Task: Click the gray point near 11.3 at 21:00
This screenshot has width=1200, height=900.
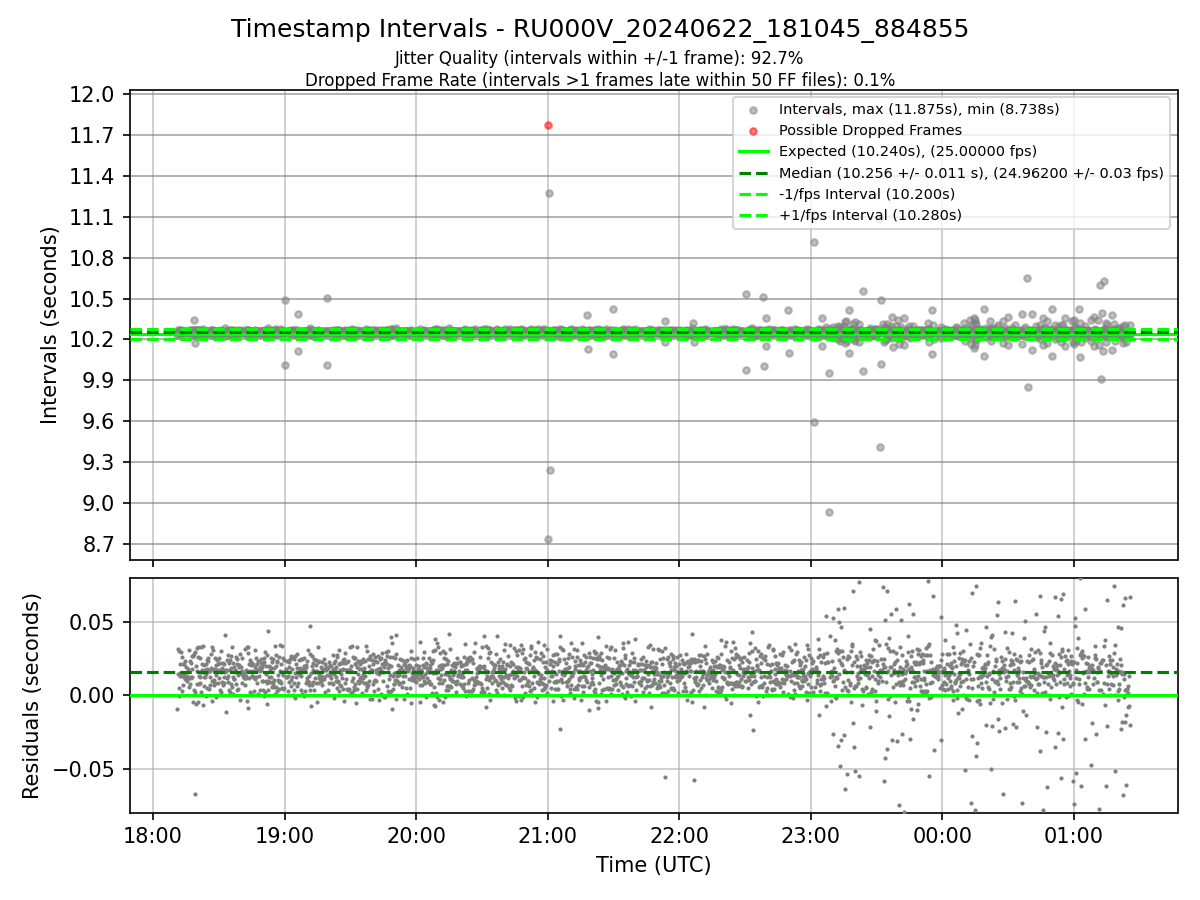Action: 549,193
